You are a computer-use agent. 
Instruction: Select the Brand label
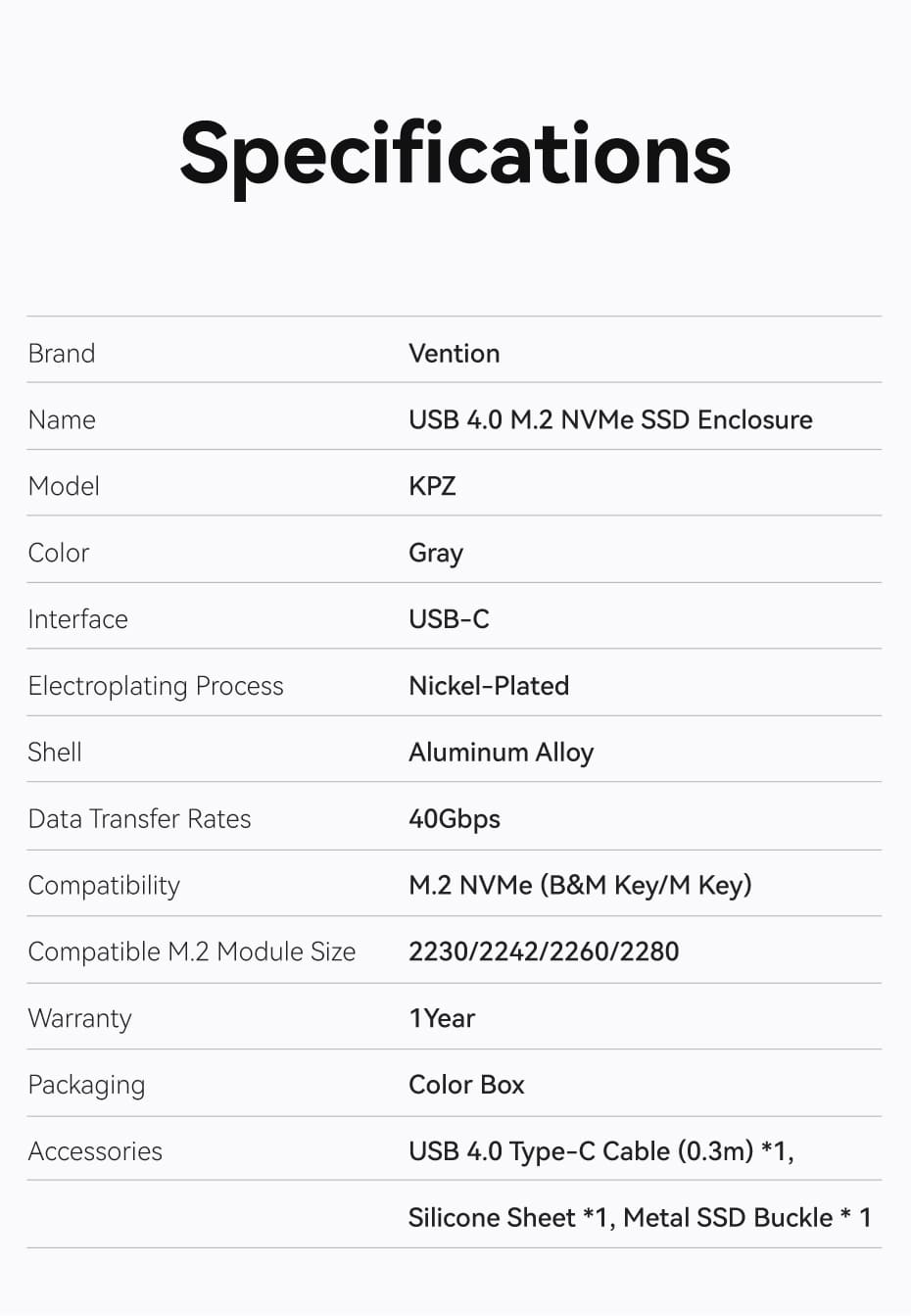(62, 353)
